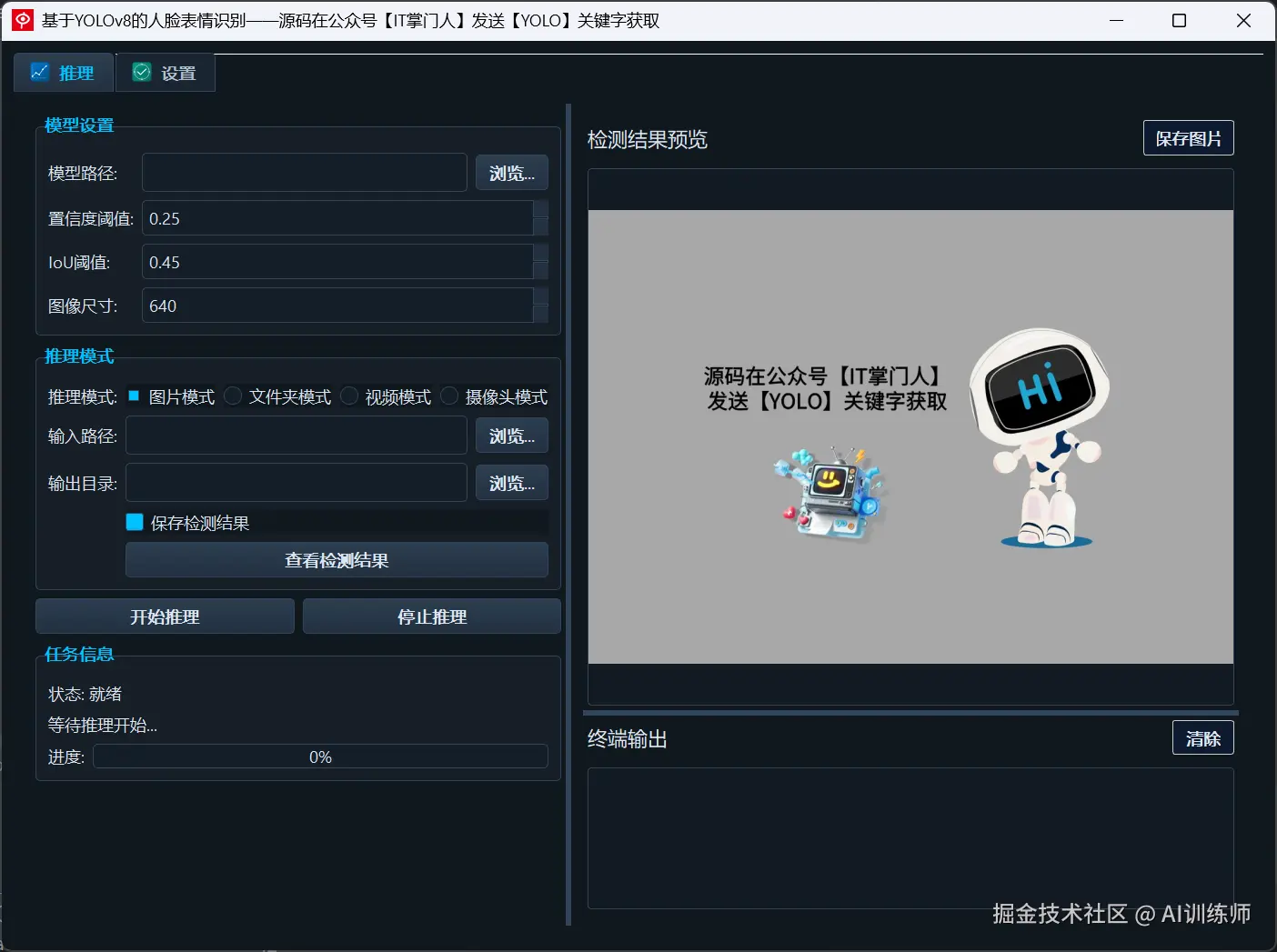Keep 图片模式 selected by clicking it
This screenshot has width=1277, height=952.
[x=134, y=396]
